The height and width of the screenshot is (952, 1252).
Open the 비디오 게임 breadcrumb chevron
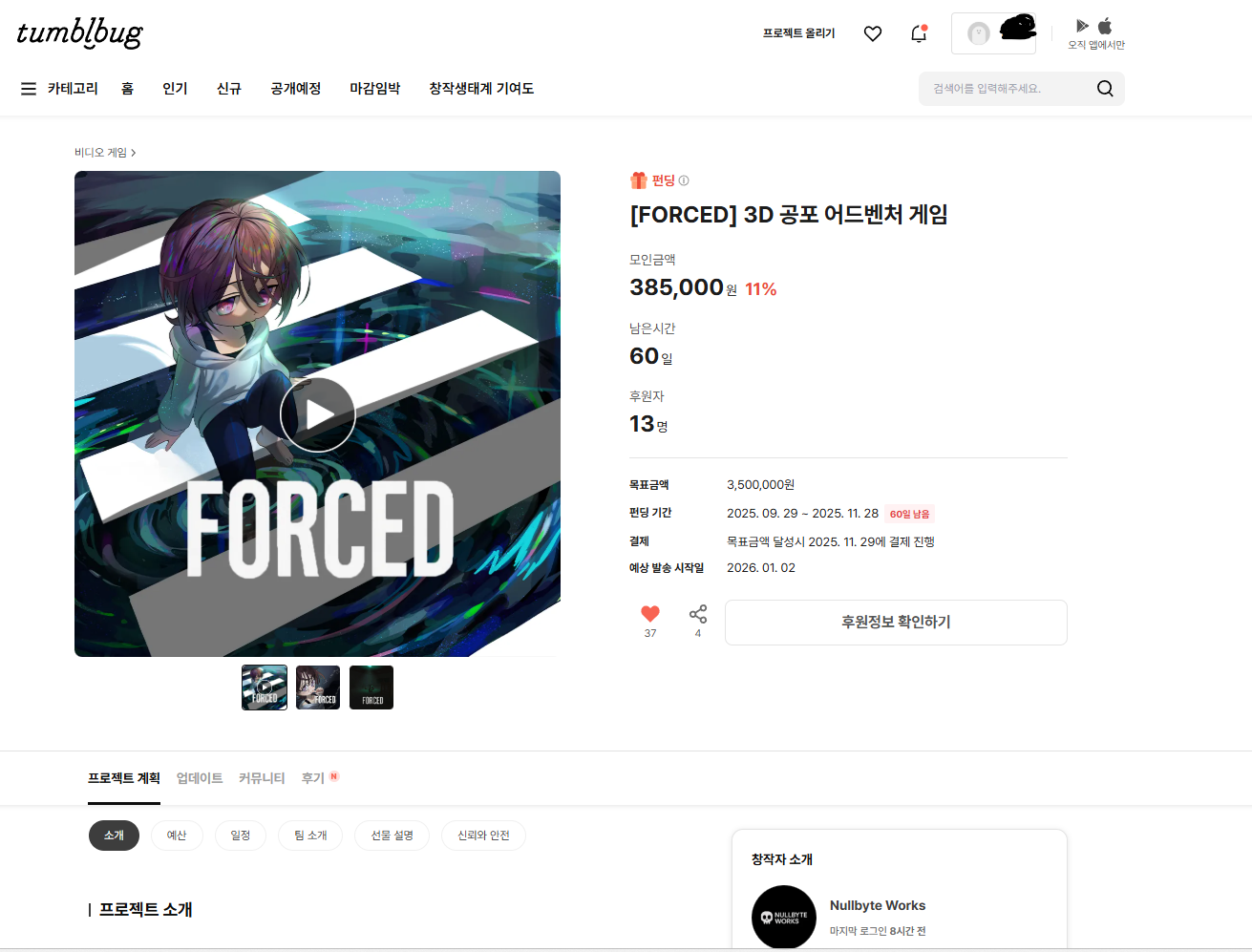point(133,153)
